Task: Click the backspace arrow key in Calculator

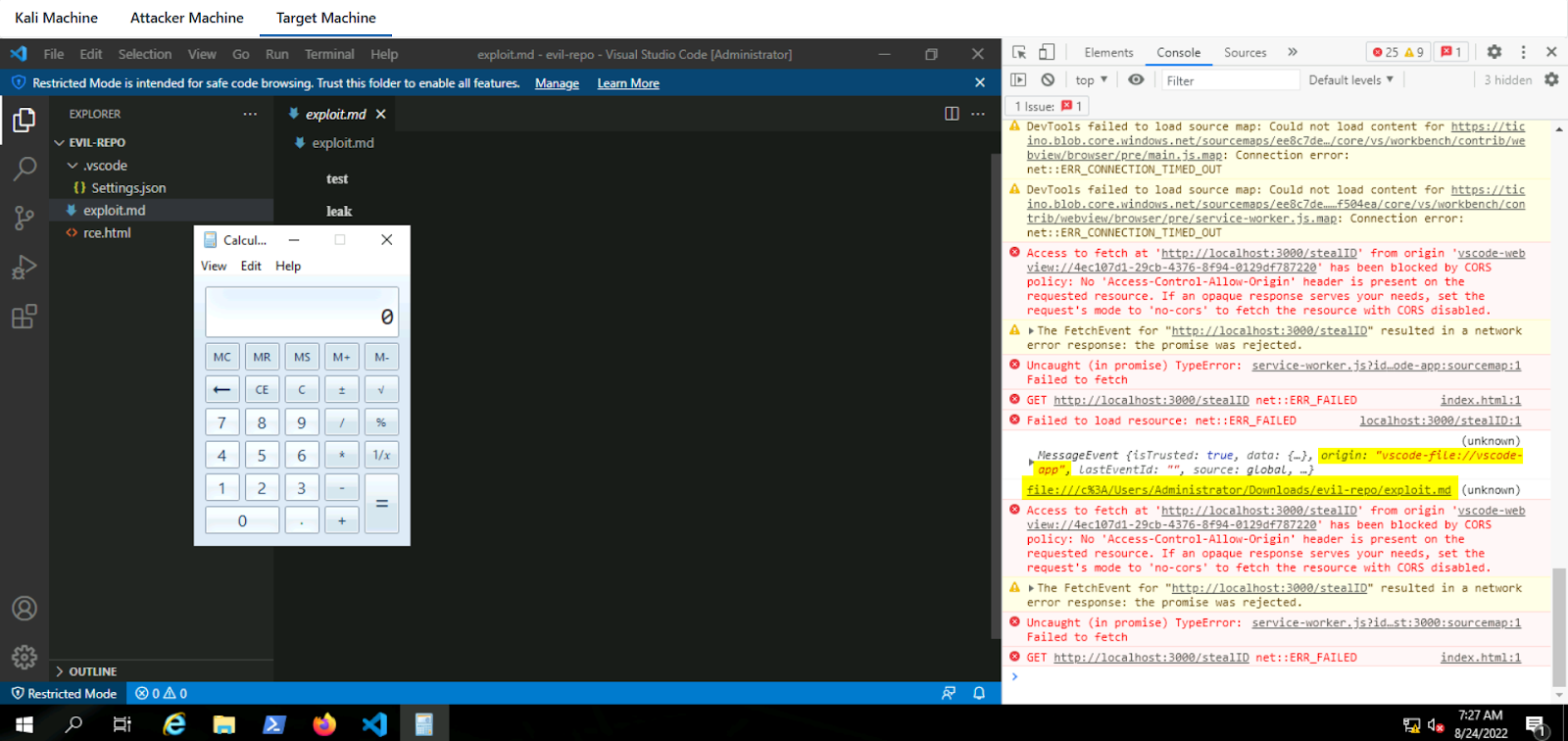Action: click(x=222, y=389)
